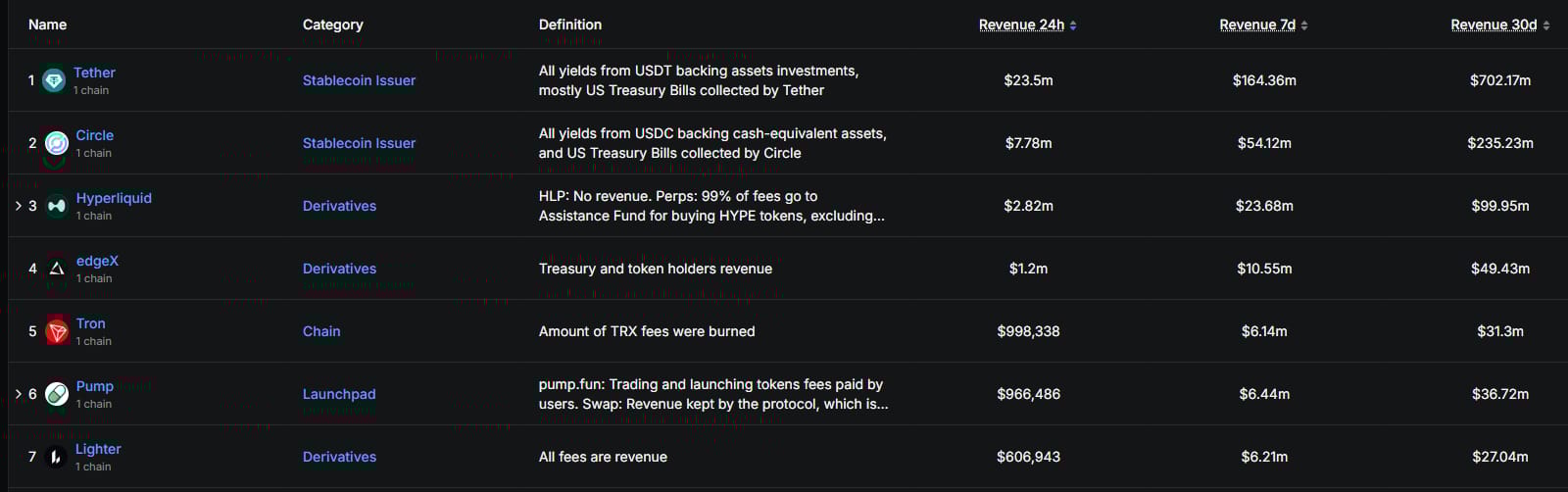Viewport: 1568px width, 492px height.
Task: Expand the Hyperliquid row chevron
Action: [18, 206]
